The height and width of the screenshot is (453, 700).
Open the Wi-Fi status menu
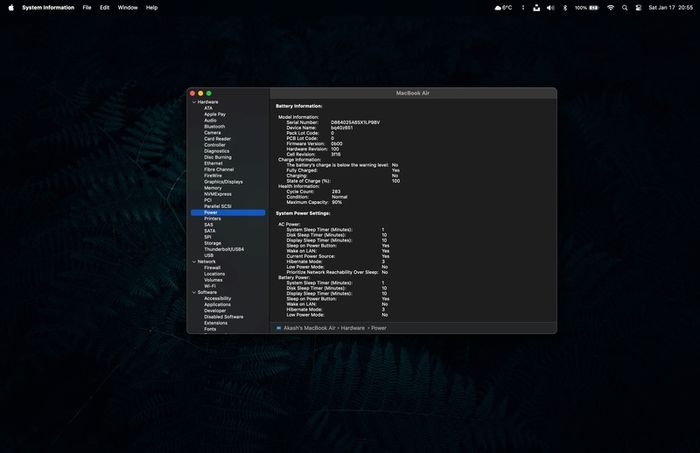pyautogui.click(x=610, y=8)
